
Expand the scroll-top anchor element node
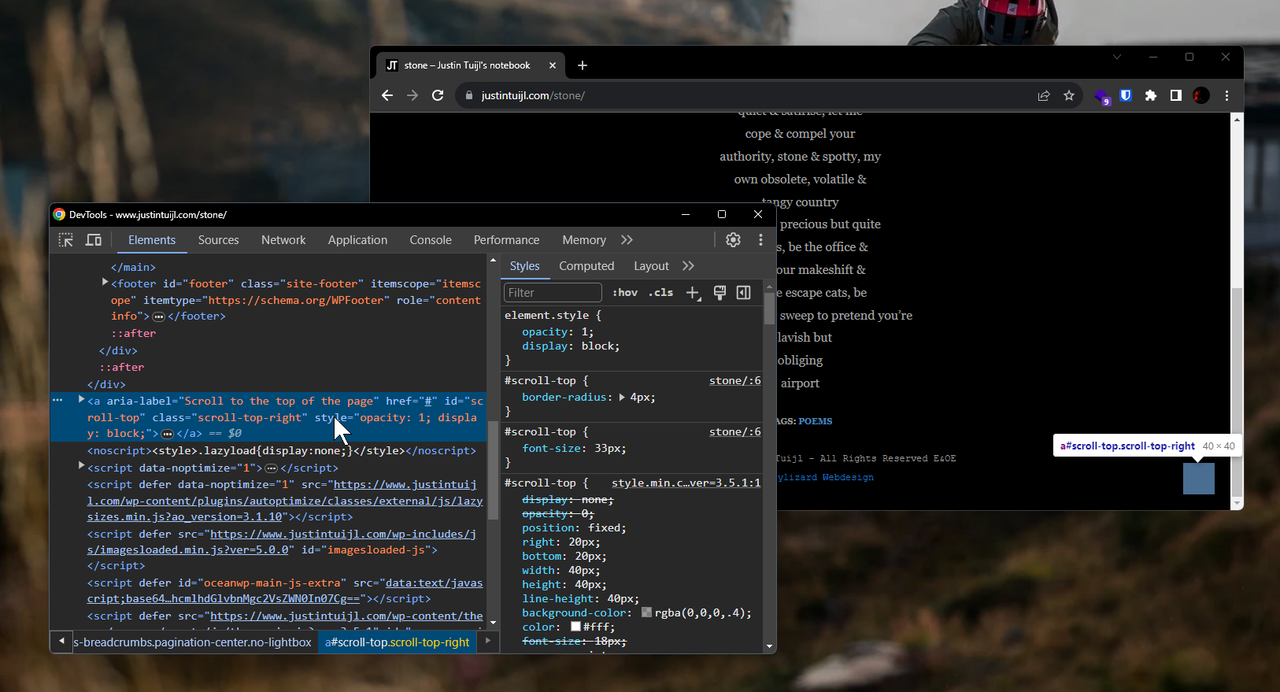click(x=81, y=400)
